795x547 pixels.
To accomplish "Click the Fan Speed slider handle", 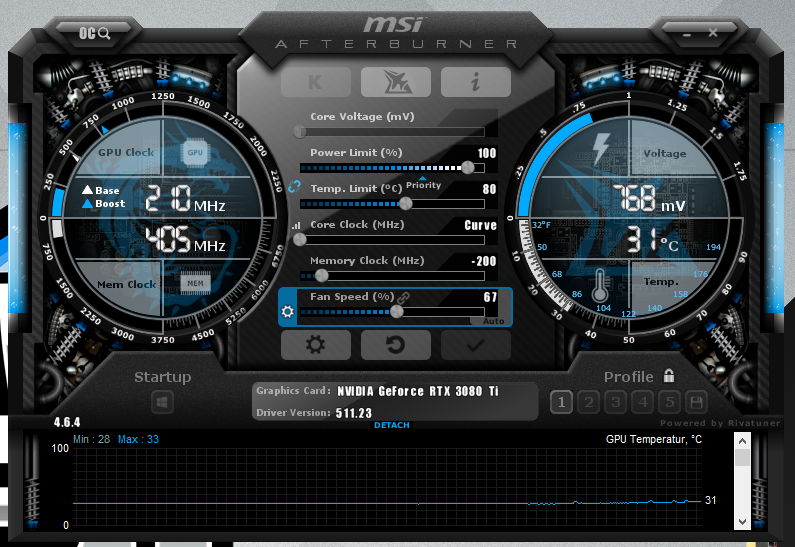I will (396, 311).
